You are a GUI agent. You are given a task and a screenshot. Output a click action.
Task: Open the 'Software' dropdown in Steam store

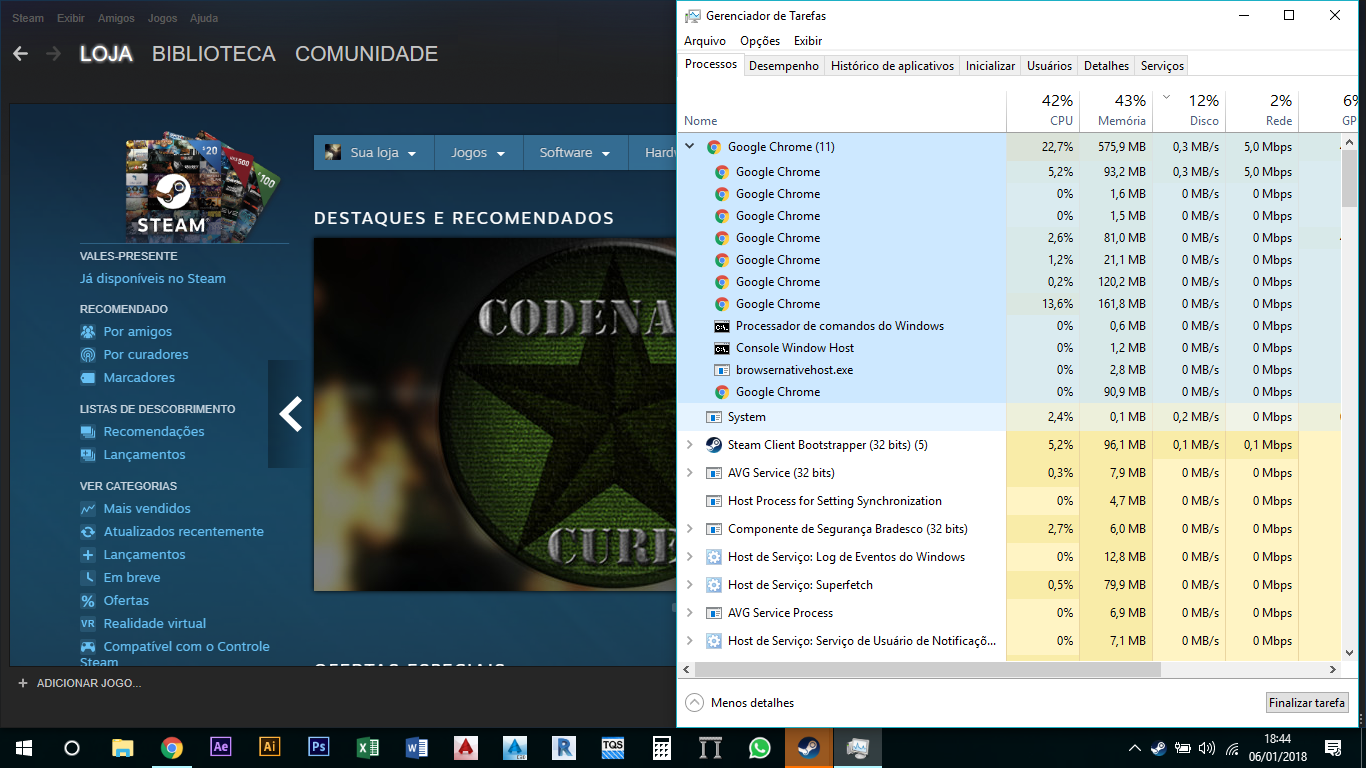point(576,153)
